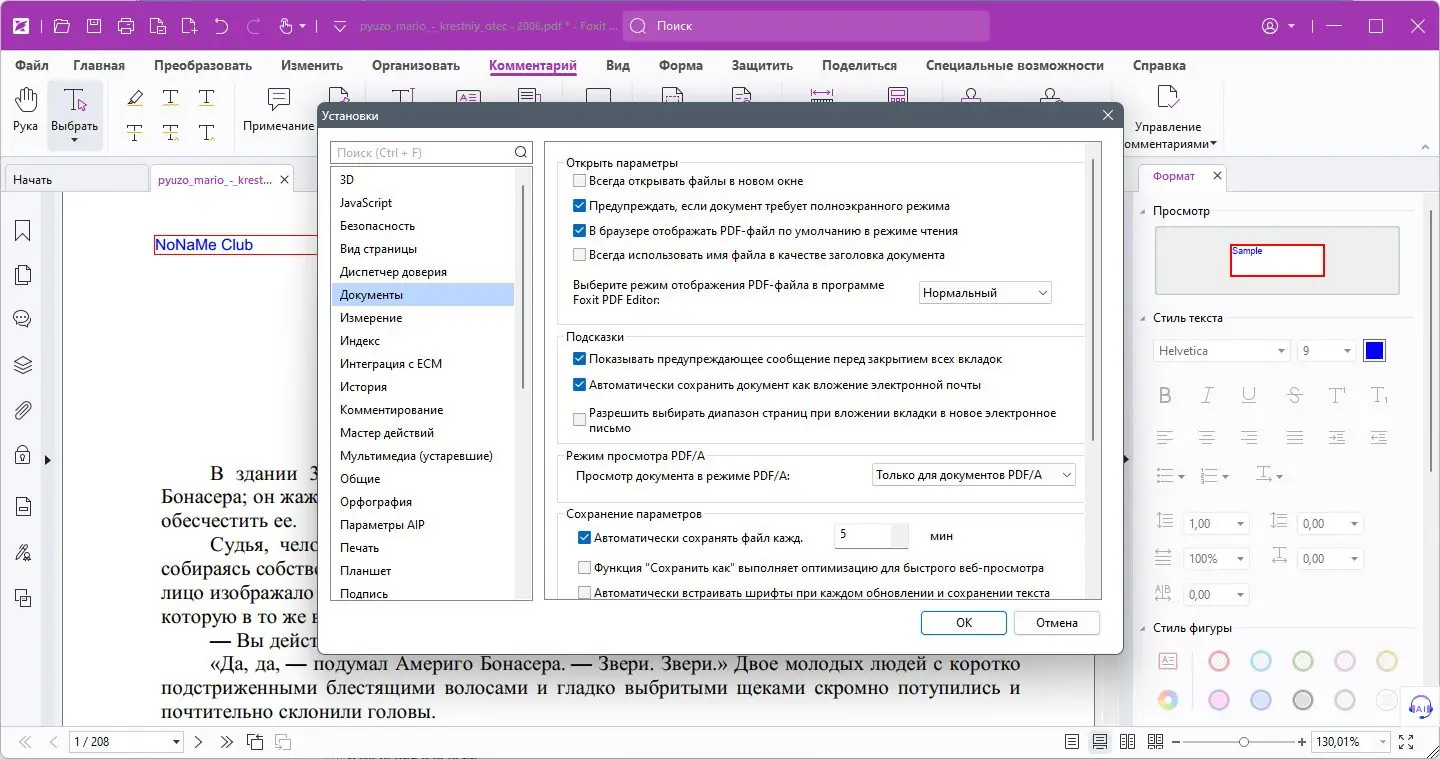Click the blue text color swatch
Image resolution: width=1440 pixels, height=759 pixels.
coord(1374,351)
